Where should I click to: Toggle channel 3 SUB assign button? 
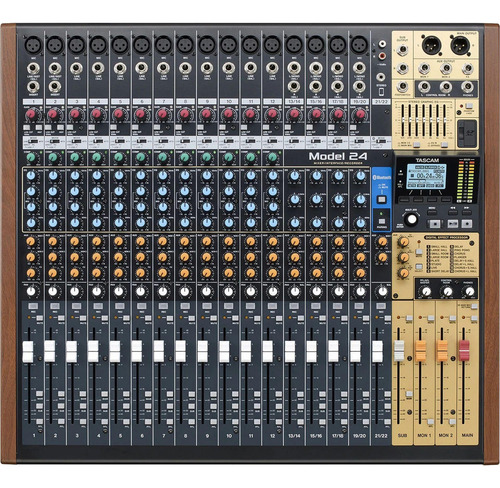point(83,406)
